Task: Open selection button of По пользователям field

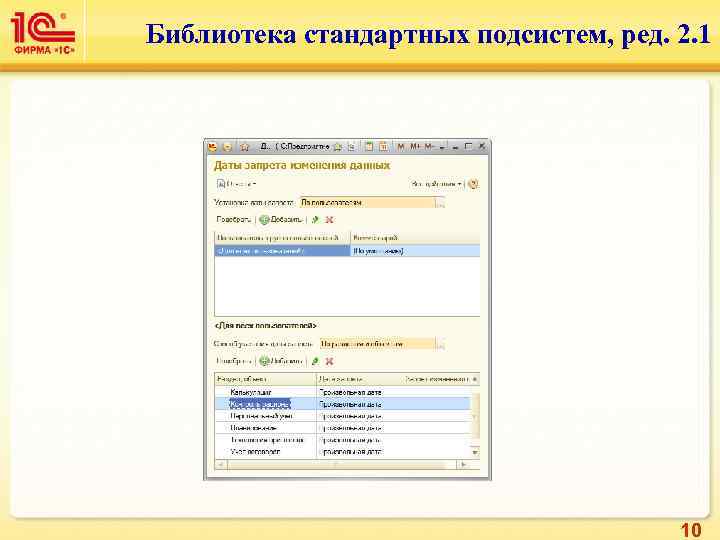Action: (440, 203)
